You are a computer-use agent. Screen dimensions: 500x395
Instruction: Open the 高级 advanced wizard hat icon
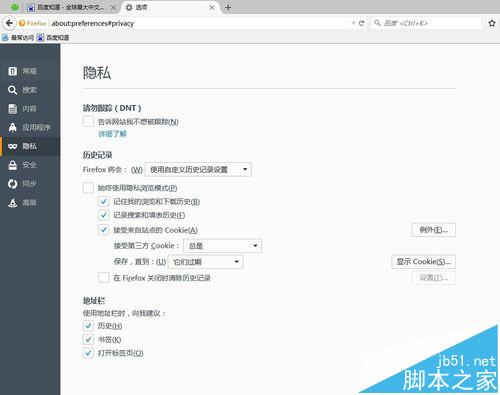pyautogui.click(x=12, y=202)
